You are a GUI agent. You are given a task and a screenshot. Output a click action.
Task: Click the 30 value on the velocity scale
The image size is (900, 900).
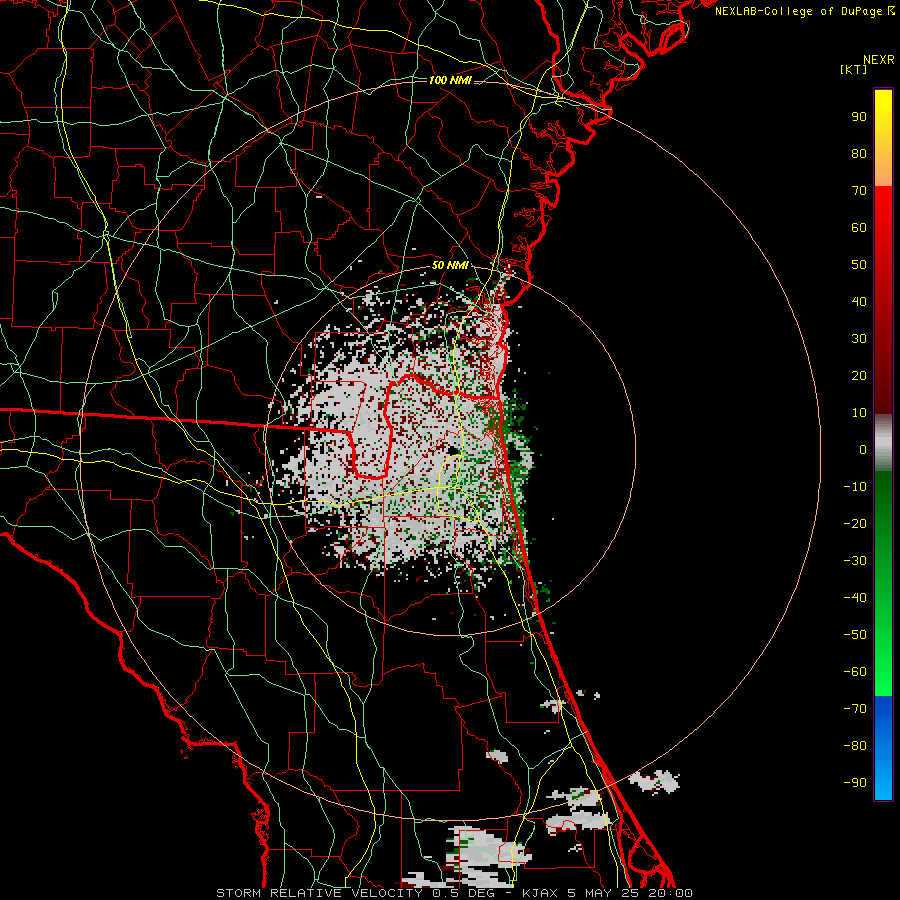coord(859,339)
